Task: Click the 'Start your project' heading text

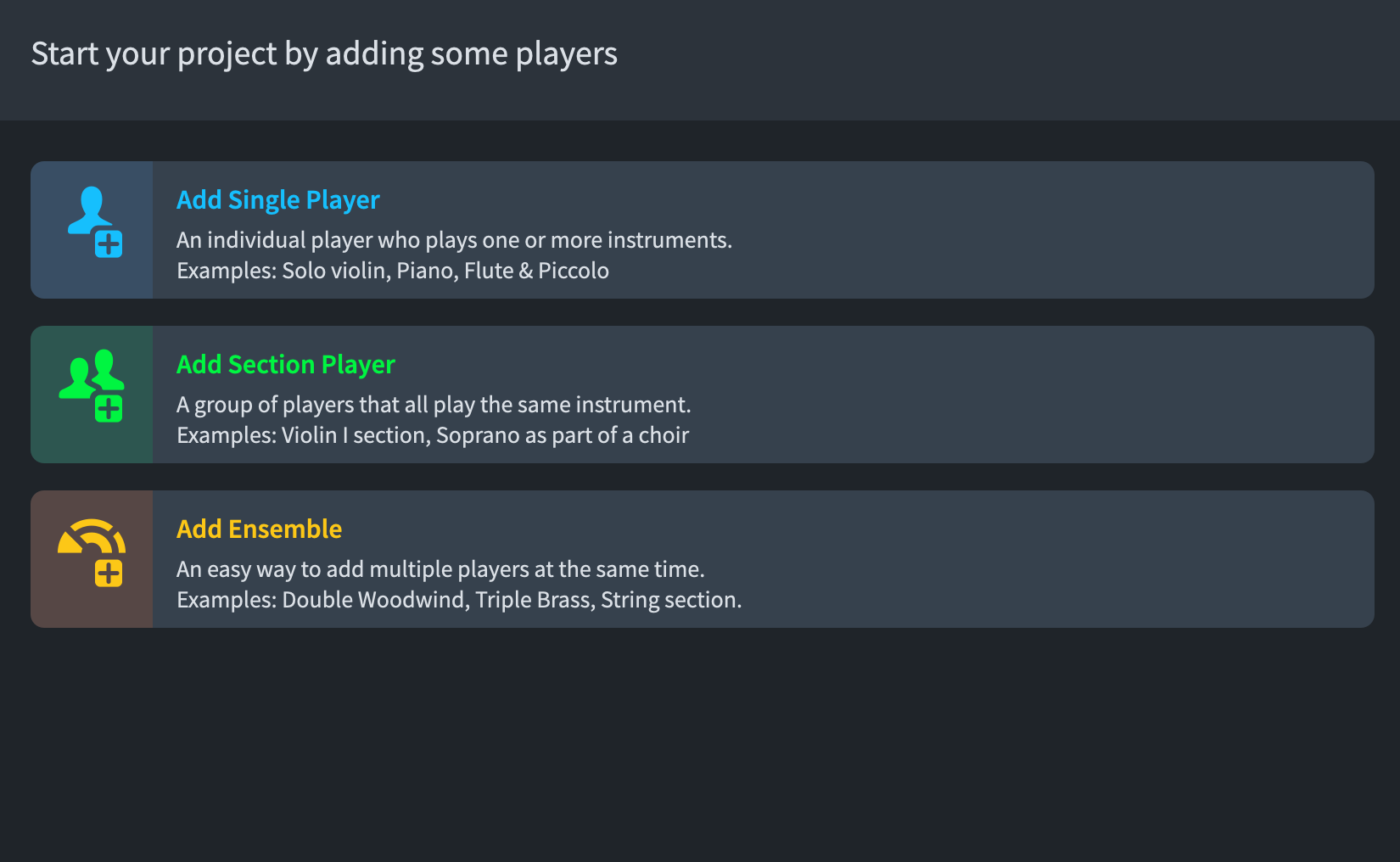Action: click(324, 54)
